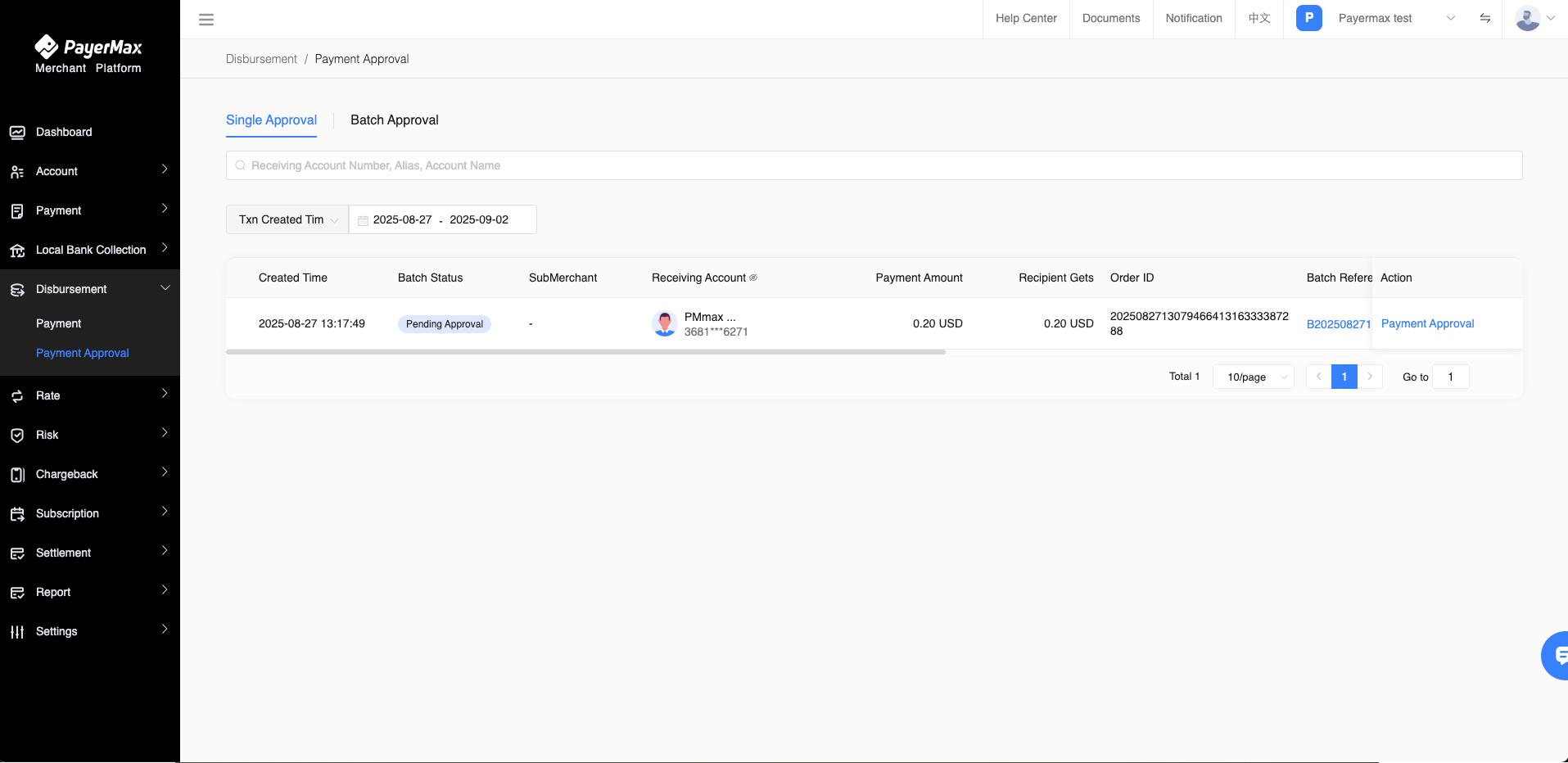Image resolution: width=1568 pixels, height=763 pixels.
Task: Select the Dashboard icon in sidebar
Action: [x=18, y=132]
